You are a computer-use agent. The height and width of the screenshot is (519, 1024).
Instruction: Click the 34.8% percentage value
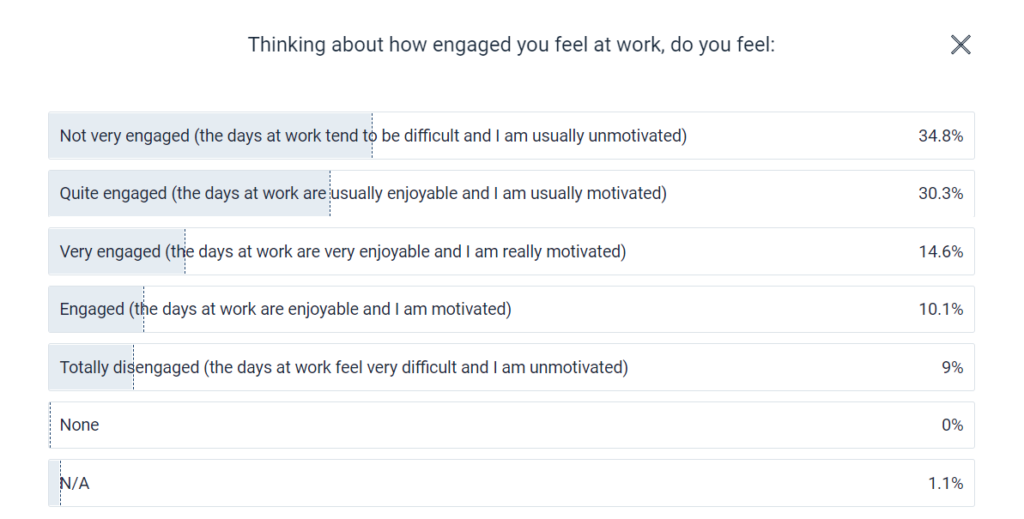tap(940, 136)
